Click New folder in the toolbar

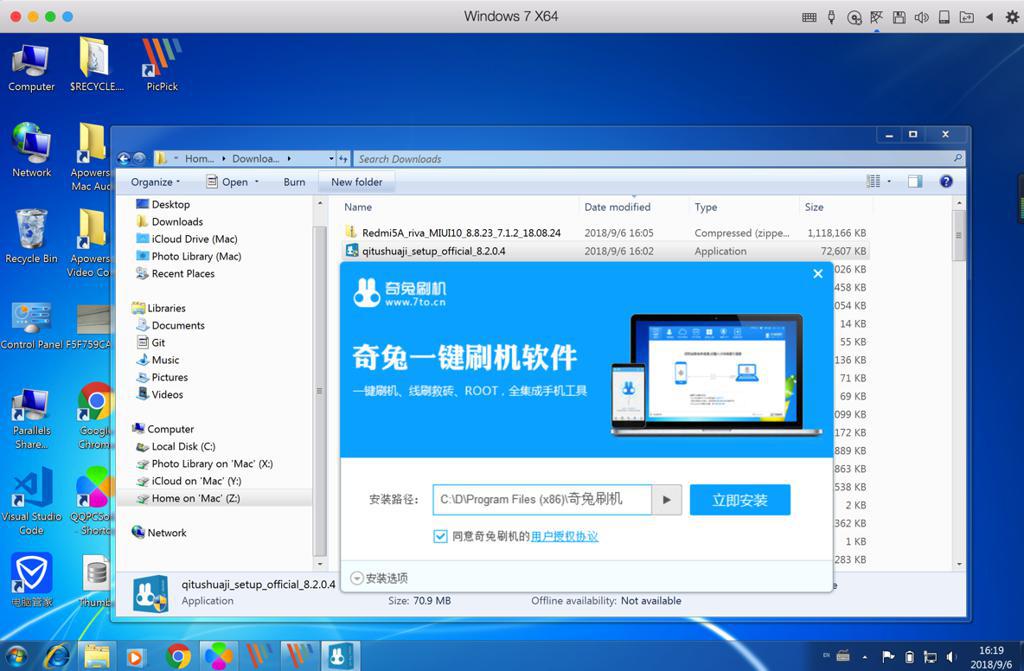point(357,182)
